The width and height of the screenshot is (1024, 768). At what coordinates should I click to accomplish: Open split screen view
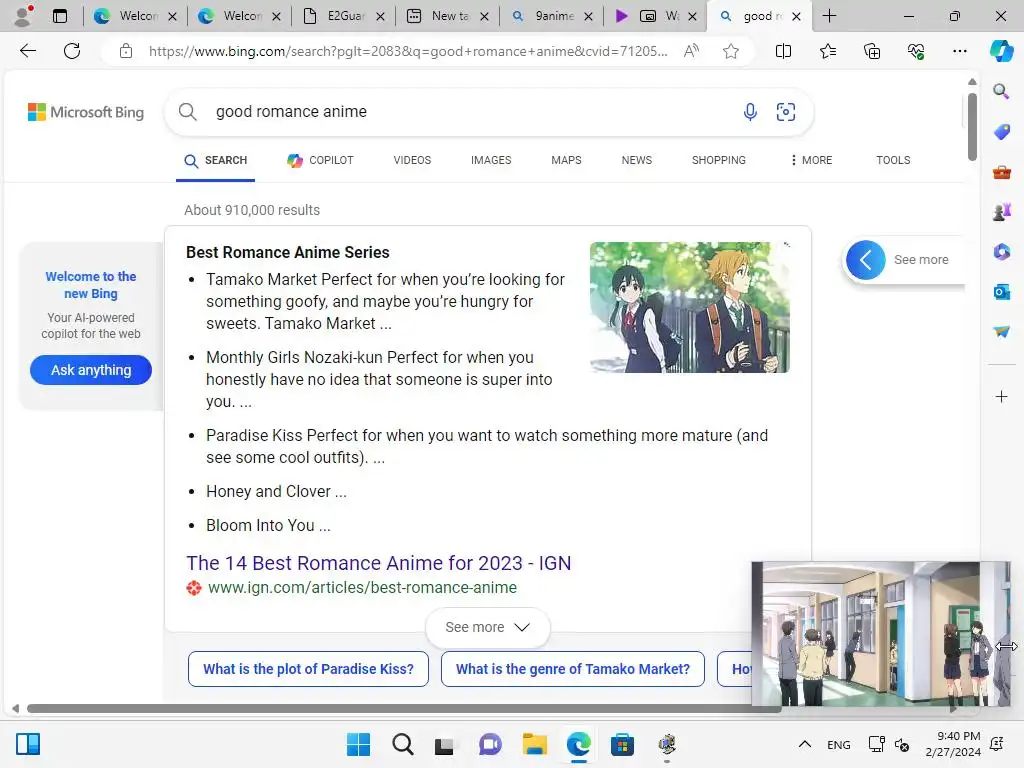click(x=783, y=51)
